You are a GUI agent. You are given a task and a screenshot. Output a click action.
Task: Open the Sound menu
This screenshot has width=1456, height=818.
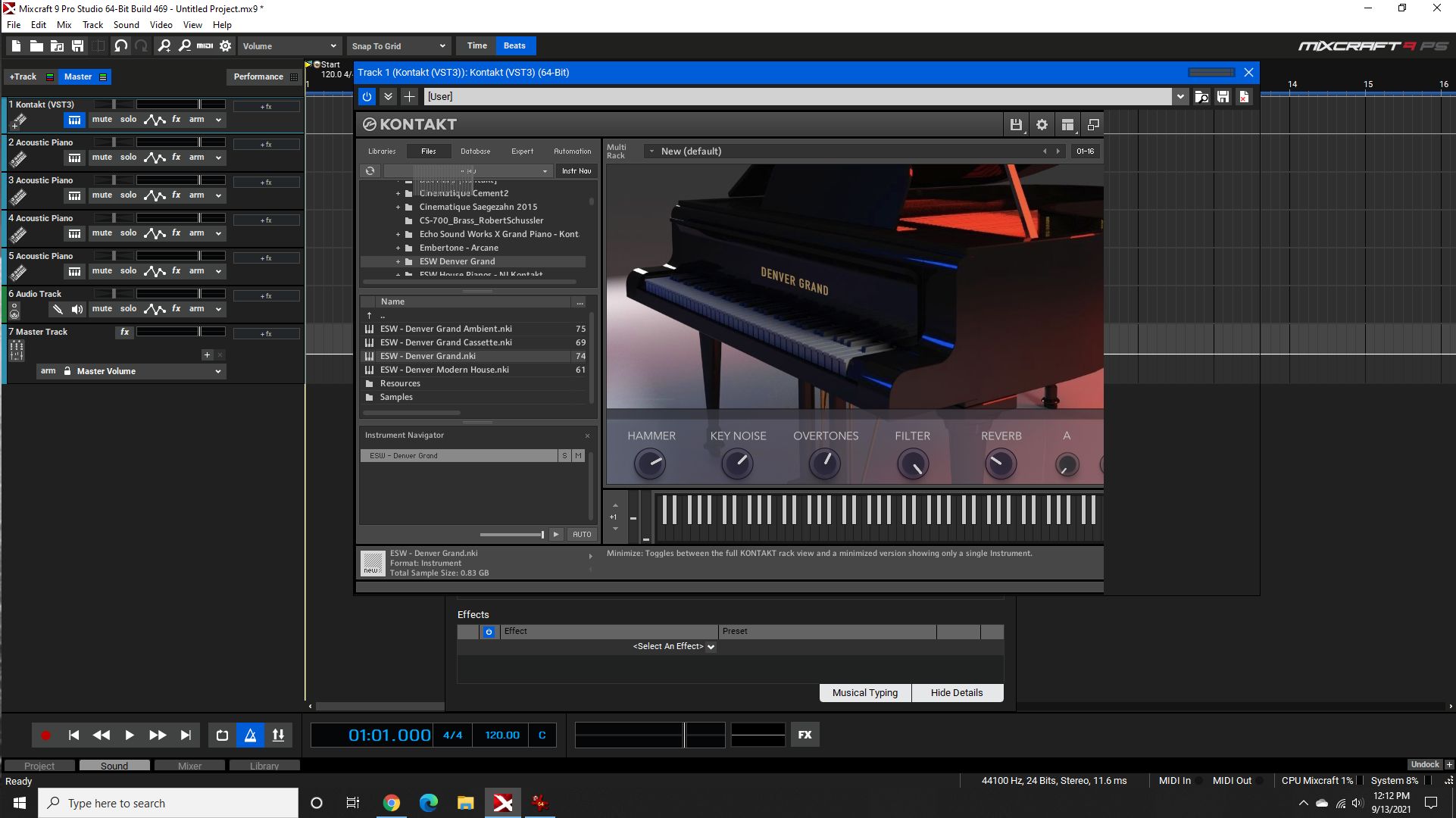click(x=127, y=25)
